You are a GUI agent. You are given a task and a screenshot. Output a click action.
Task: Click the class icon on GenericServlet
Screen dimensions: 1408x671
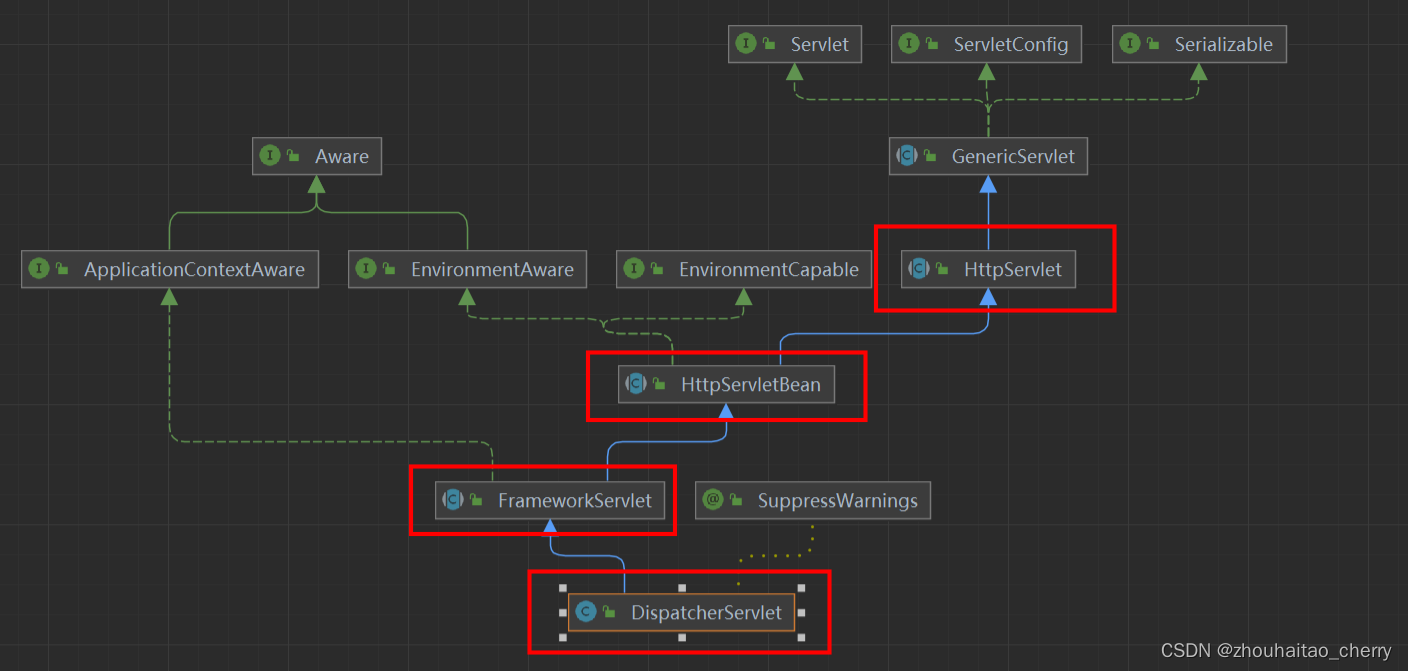click(907, 156)
